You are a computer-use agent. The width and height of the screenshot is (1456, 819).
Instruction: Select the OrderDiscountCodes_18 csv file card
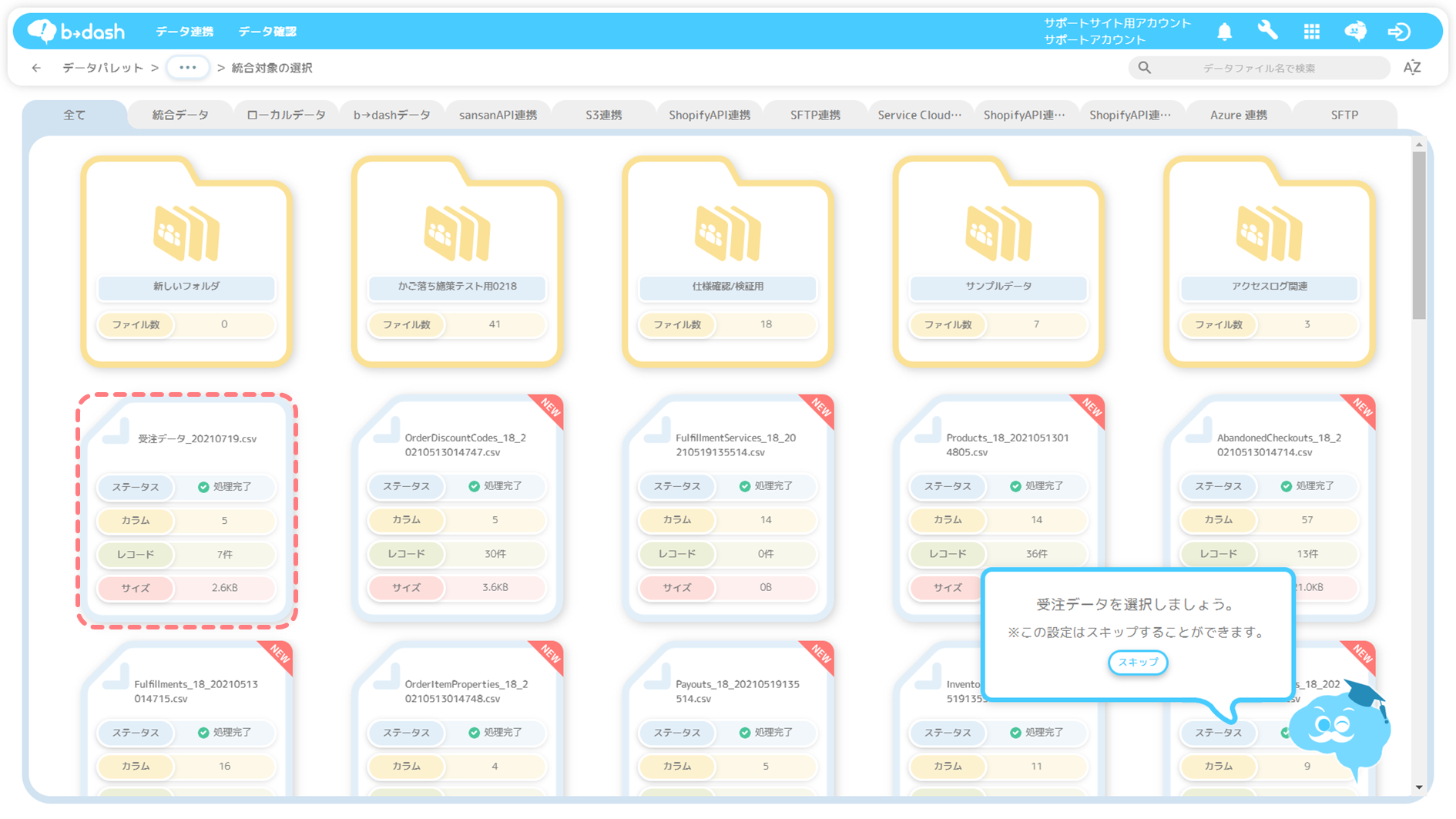click(457, 509)
